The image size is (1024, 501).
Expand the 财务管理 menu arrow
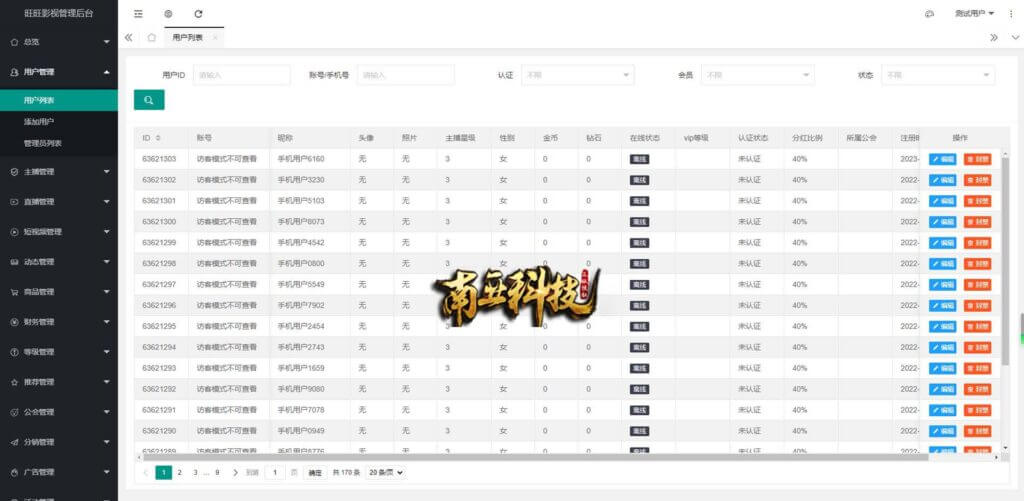tap(106, 322)
